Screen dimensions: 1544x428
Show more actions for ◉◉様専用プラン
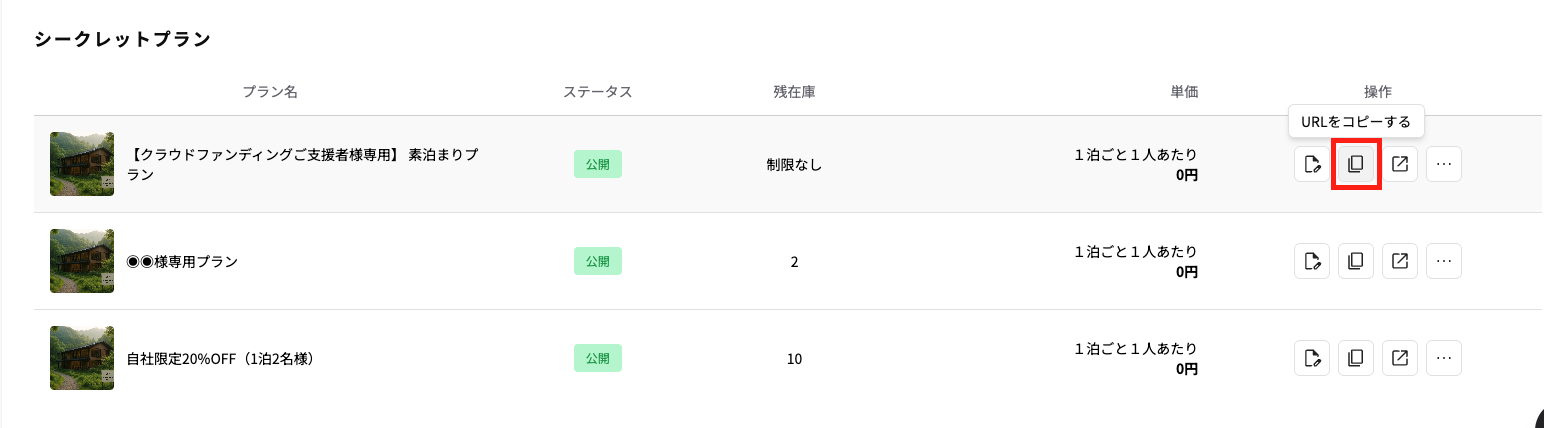point(1444,261)
